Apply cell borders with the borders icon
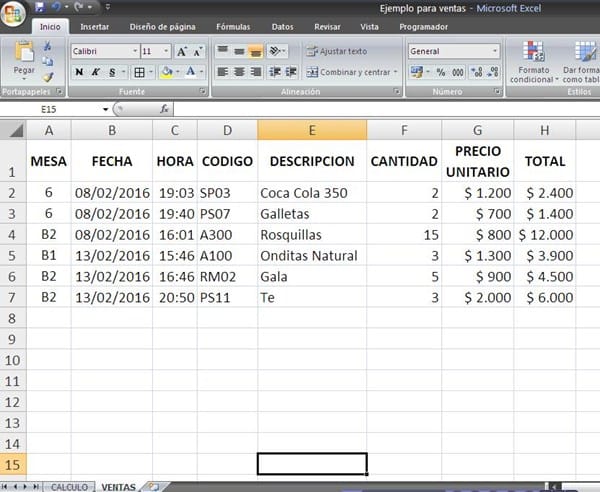600x492 pixels. pyautogui.click(x=139, y=72)
